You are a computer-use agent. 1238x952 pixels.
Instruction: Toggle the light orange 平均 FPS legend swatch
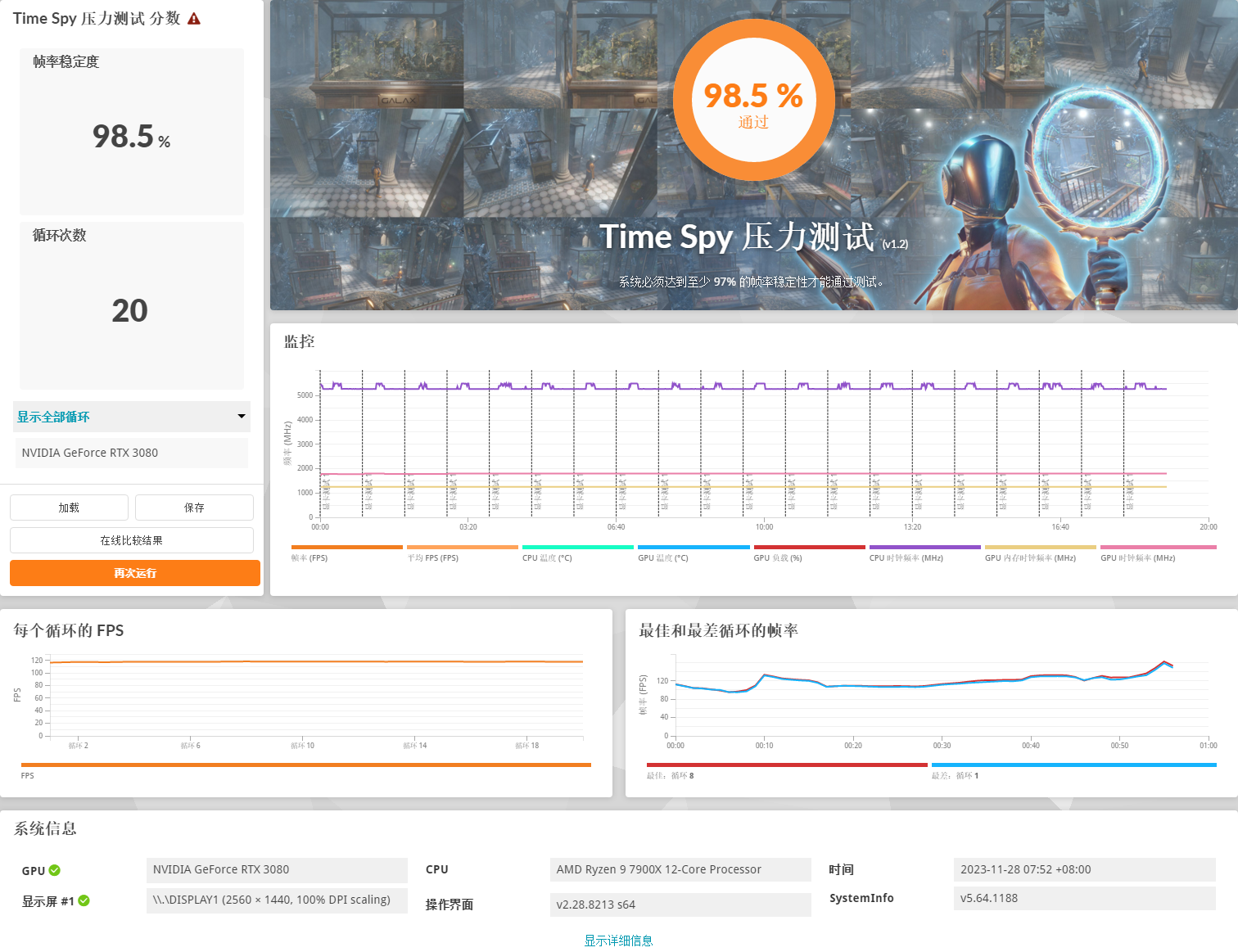pos(463,547)
